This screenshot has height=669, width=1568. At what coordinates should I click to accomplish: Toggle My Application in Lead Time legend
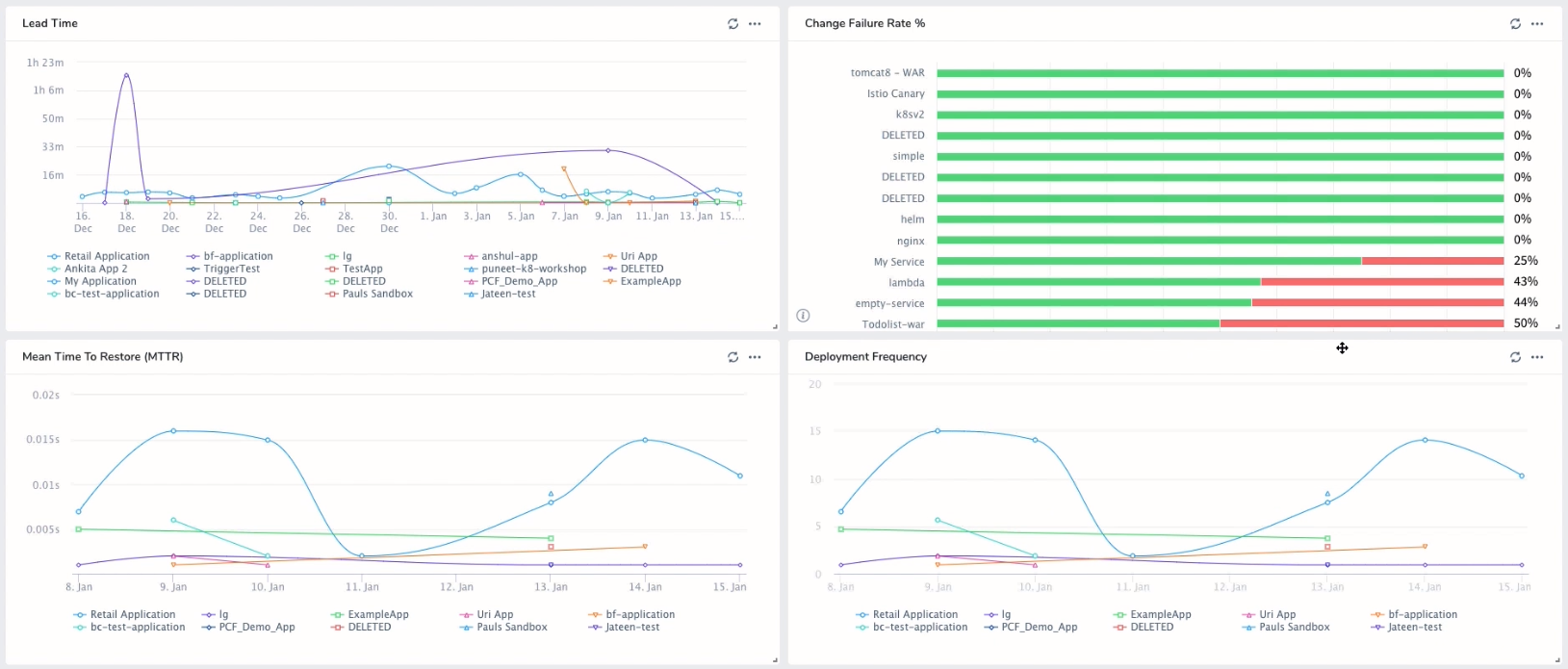coord(91,281)
